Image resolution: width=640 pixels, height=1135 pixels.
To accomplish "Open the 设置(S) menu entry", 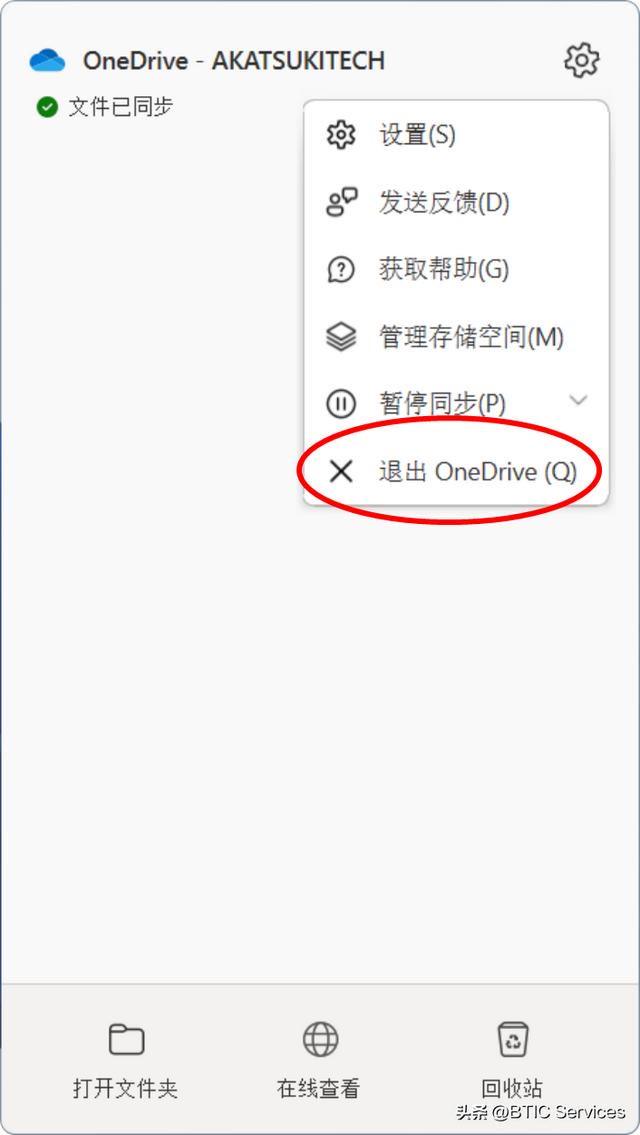I will click(x=456, y=135).
